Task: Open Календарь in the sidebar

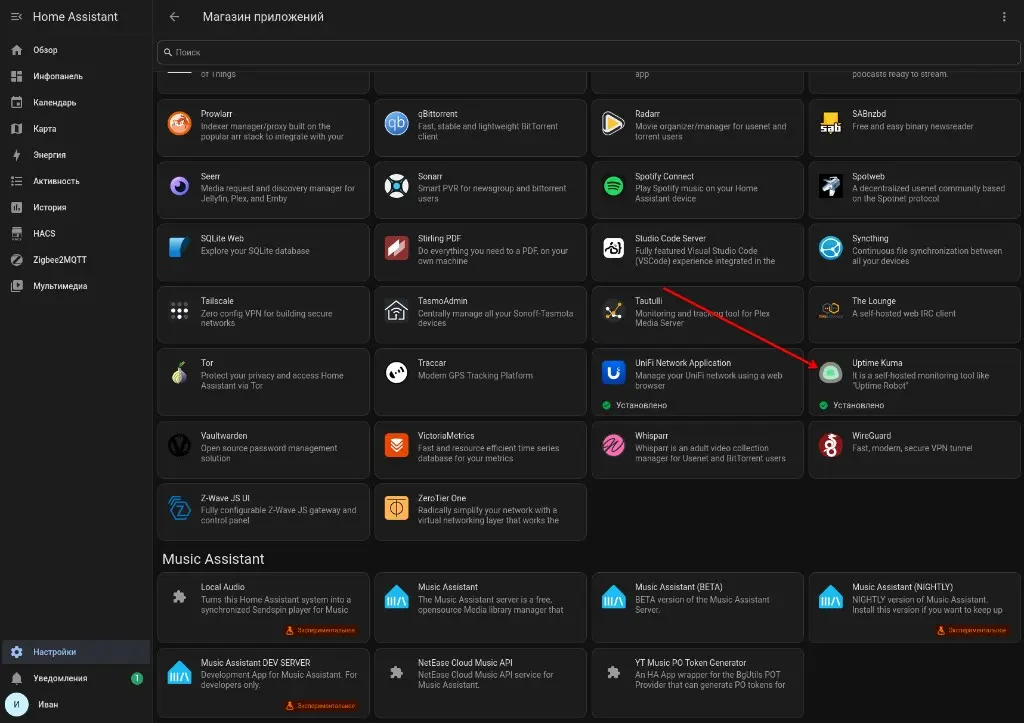Action: (x=76, y=103)
